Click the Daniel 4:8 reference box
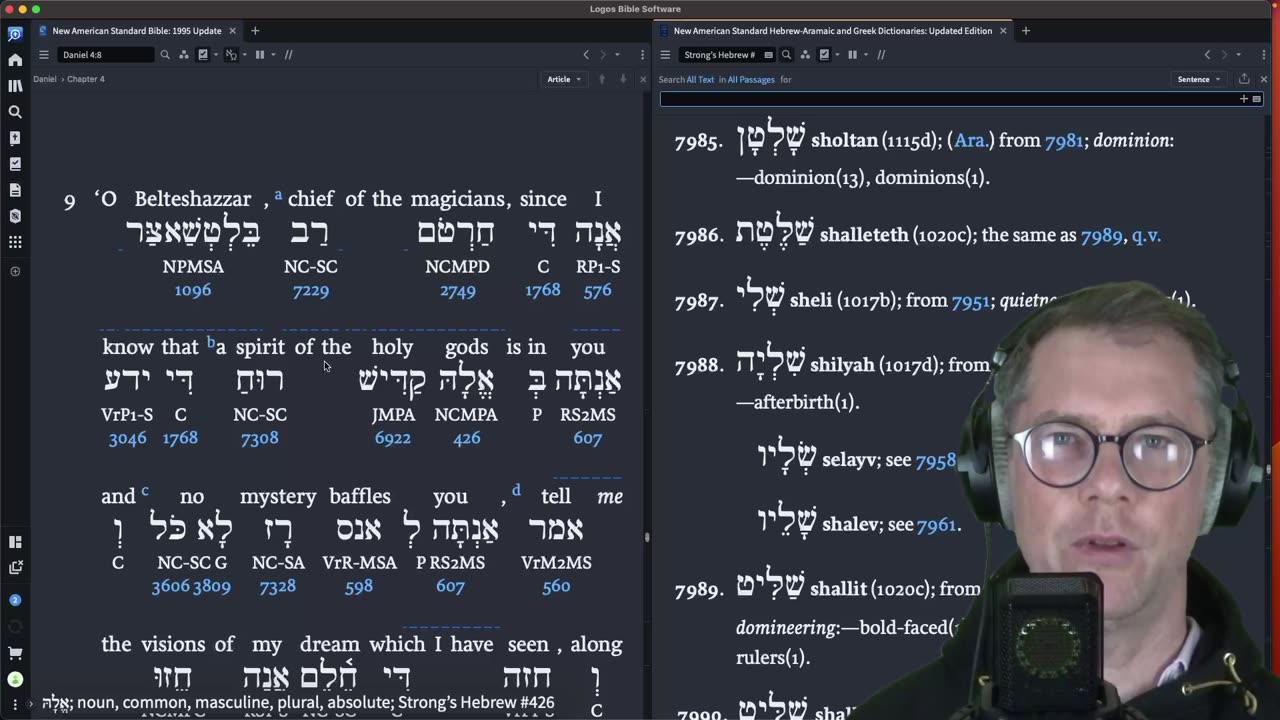The height and width of the screenshot is (720, 1280). point(105,55)
